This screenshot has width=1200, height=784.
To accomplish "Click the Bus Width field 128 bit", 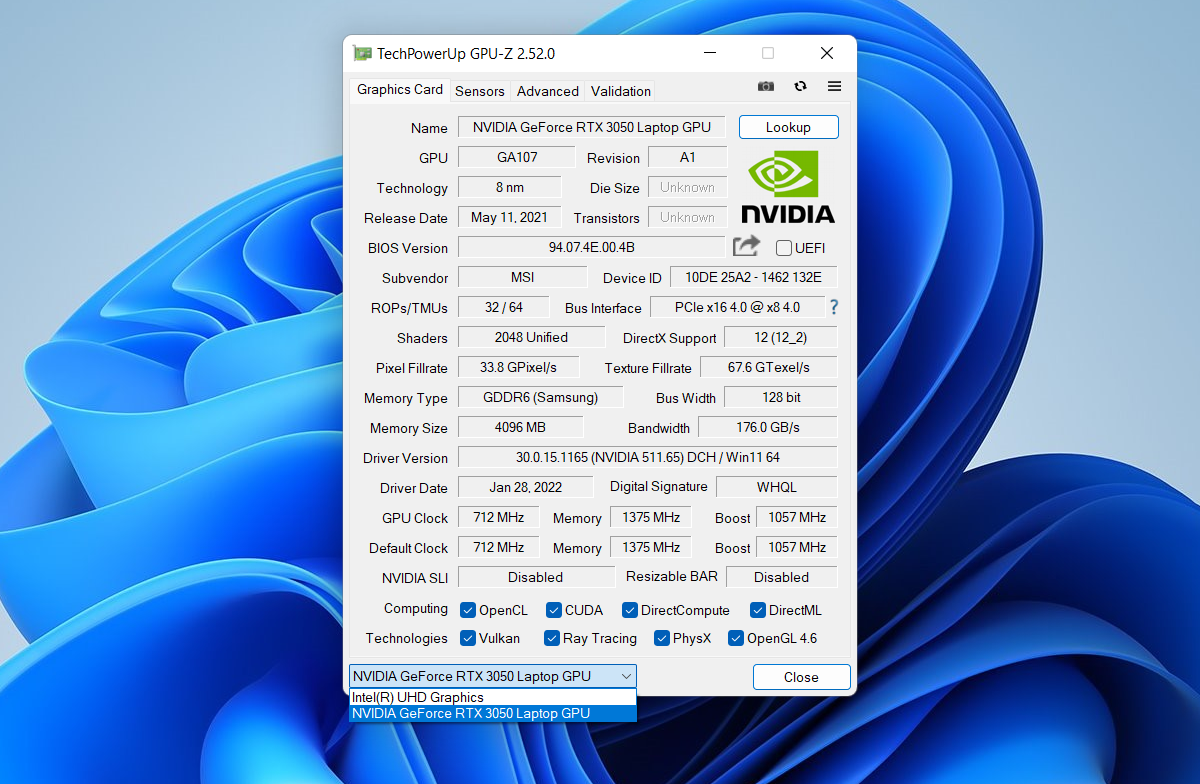I will point(781,397).
